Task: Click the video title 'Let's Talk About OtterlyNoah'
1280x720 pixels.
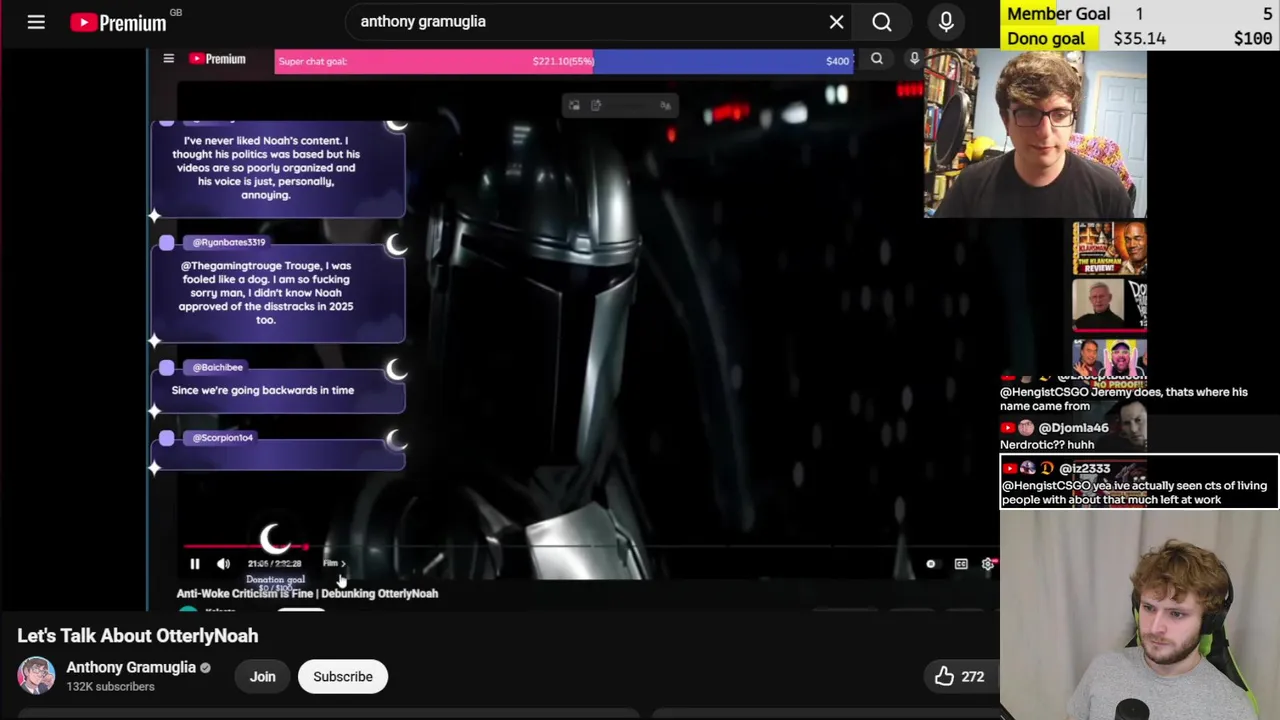Action: [x=138, y=636]
